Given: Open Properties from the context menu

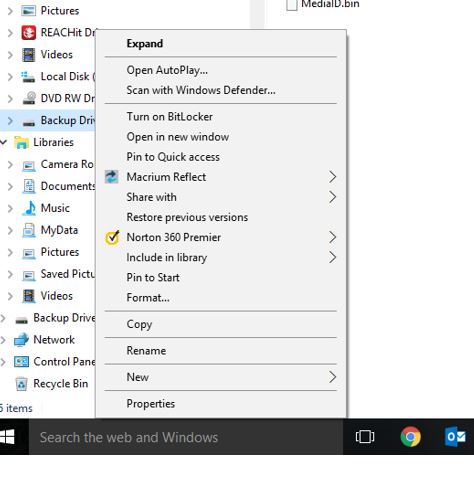Looking at the screenshot, I should [x=221, y=404].
